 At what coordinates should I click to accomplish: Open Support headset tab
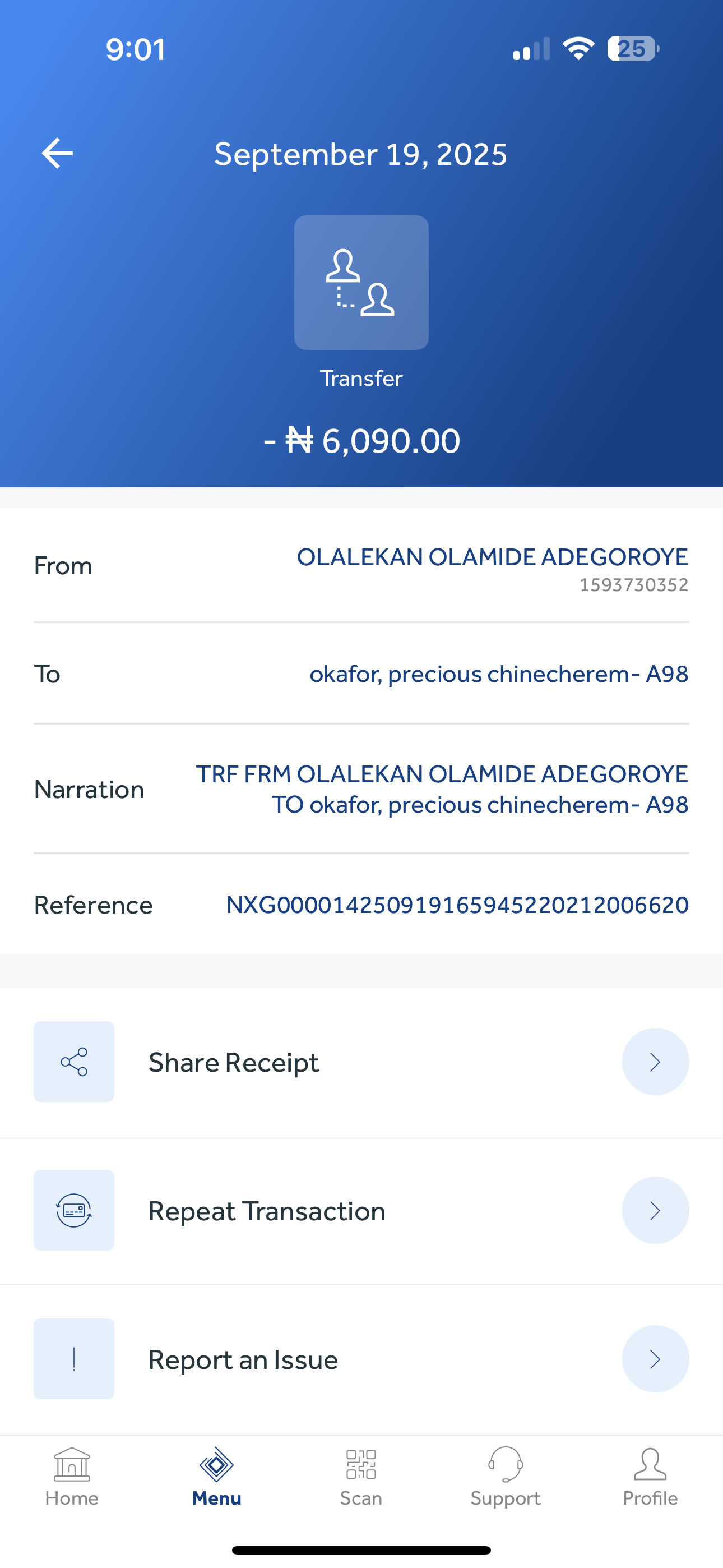click(505, 1477)
